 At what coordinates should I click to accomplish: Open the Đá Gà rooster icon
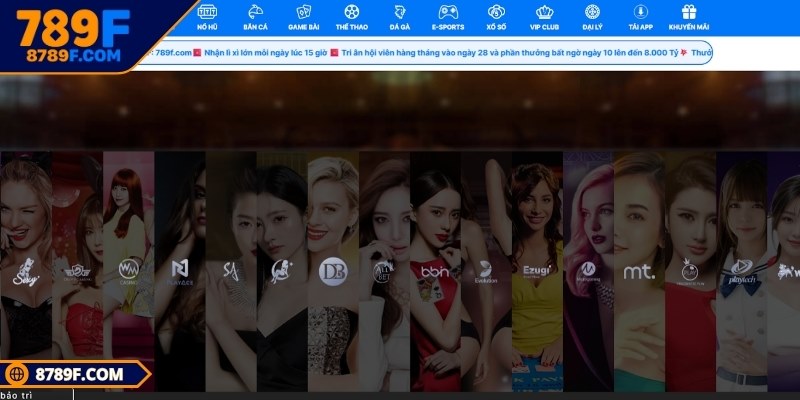[400, 11]
